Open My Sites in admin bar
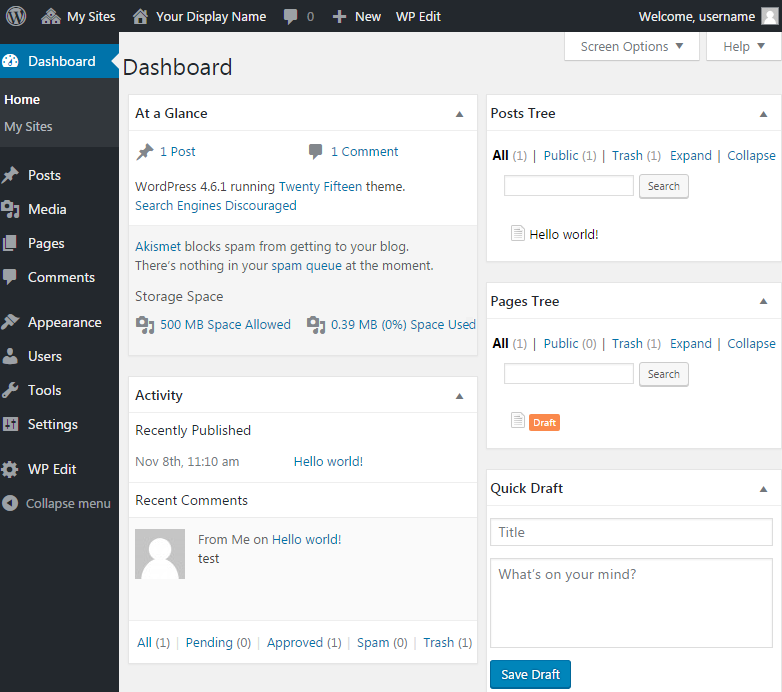Image resolution: width=782 pixels, height=692 pixels. (x=91, y=16)
